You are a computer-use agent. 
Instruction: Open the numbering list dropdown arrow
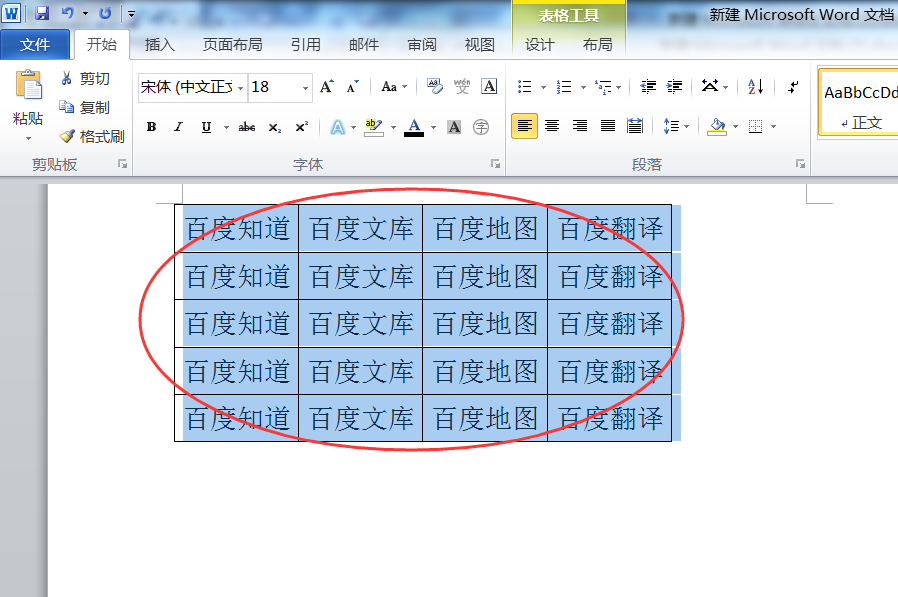click(583, 88)
